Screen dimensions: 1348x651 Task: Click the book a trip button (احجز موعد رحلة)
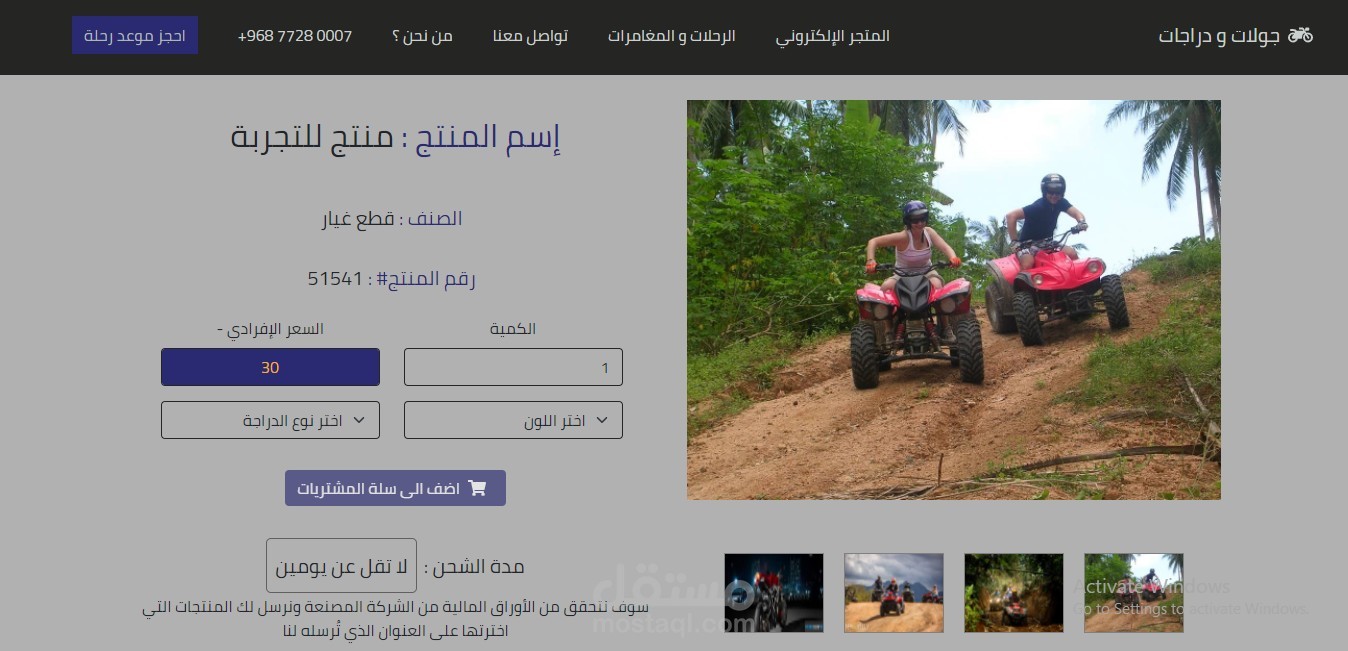point(135,35)
